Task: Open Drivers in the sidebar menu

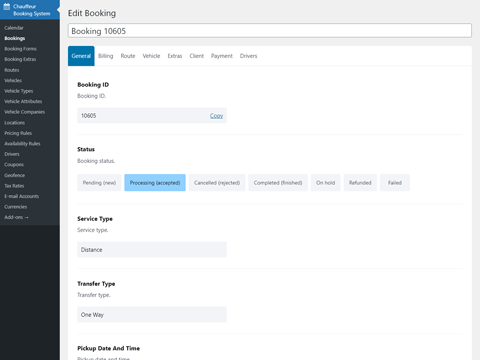Action: (12, 154)
